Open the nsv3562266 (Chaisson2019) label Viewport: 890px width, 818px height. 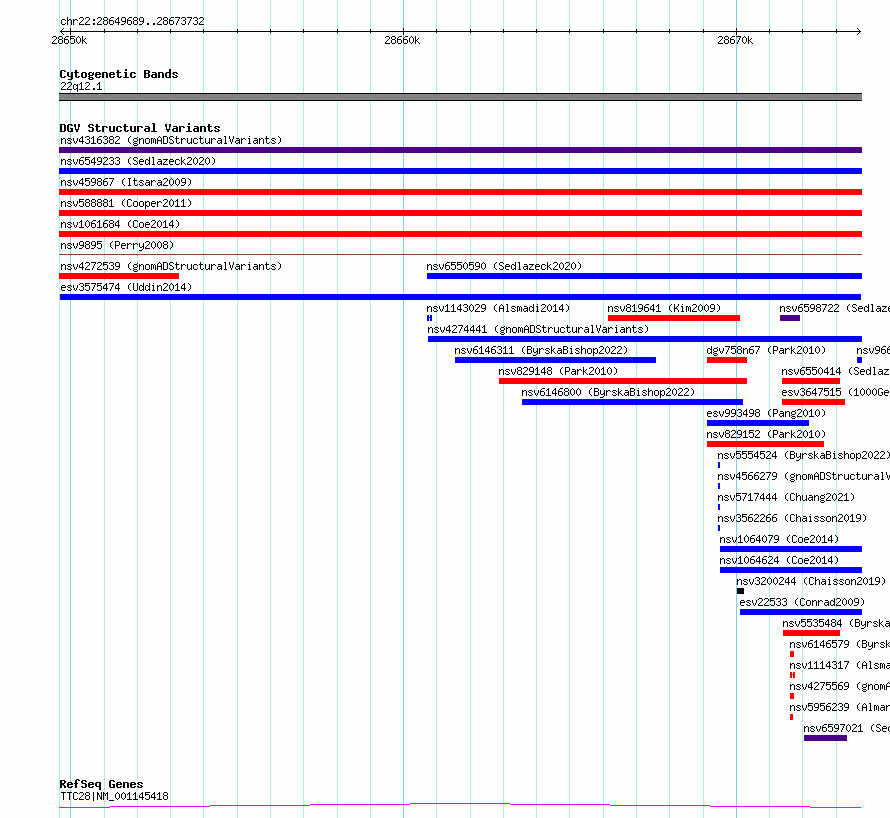pyautogui.click(x=792, y=518)
